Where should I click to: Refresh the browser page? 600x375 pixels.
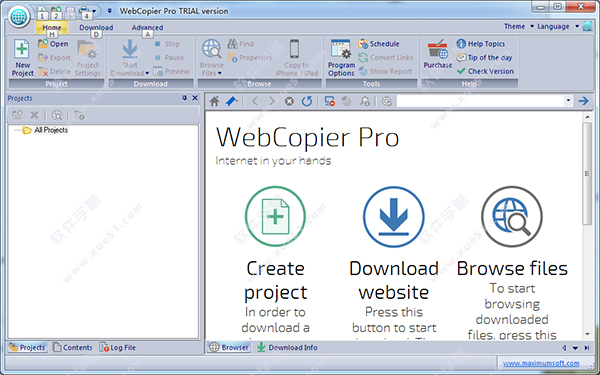(x=307, y=101)
